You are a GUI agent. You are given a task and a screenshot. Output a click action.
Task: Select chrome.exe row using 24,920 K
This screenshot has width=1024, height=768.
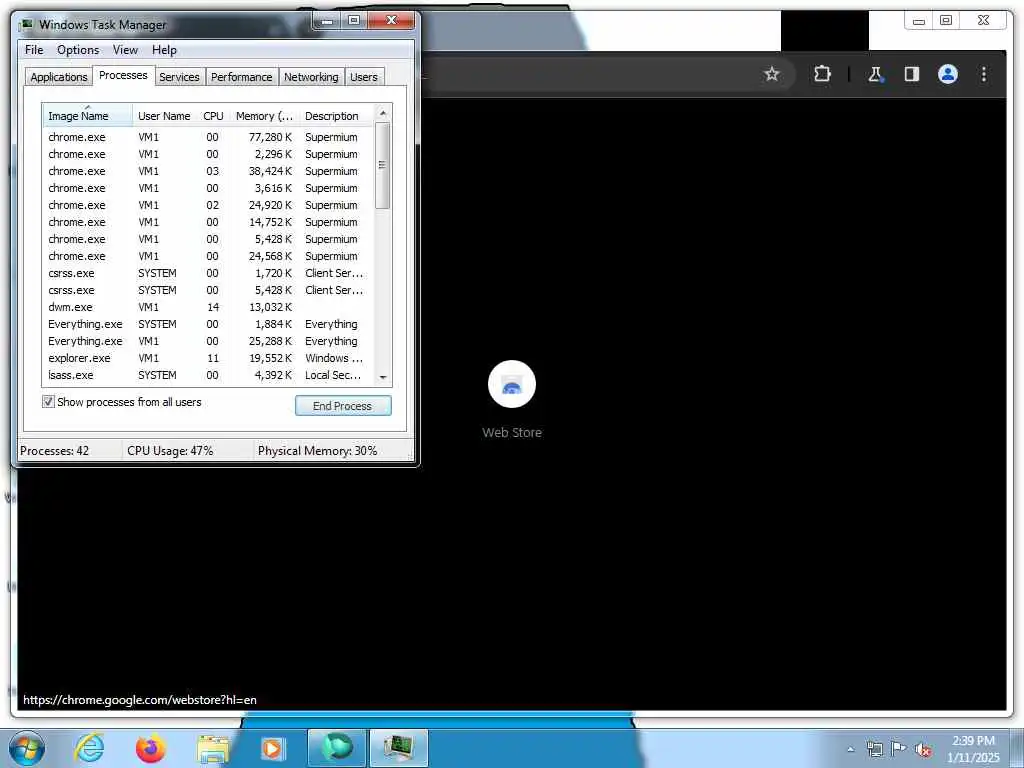pos(209,205)
